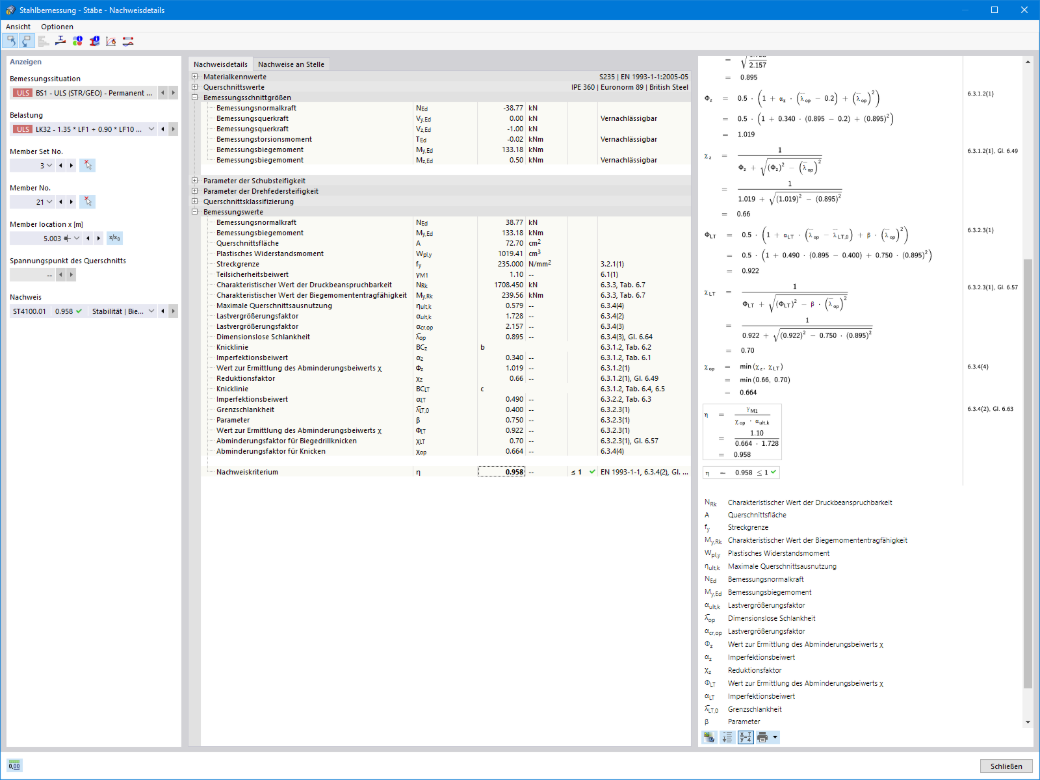Go to next Belastung with right arrow

tap(173, 129)
